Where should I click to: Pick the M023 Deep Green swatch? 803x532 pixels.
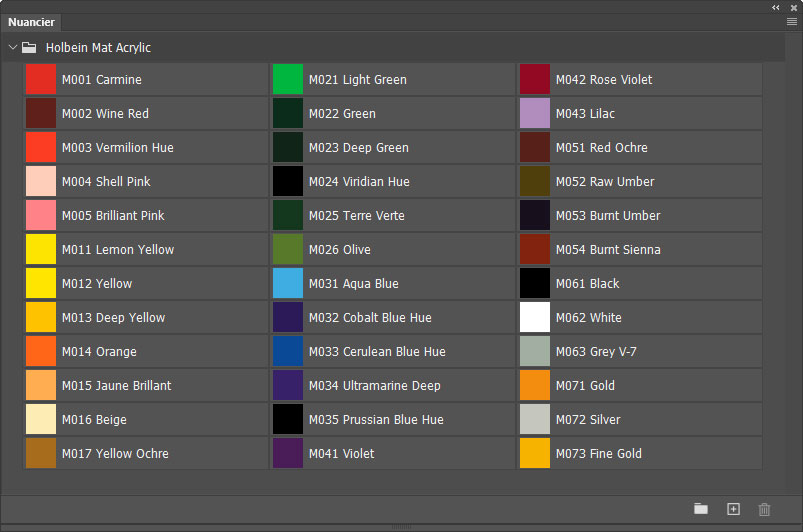point(288,147)
